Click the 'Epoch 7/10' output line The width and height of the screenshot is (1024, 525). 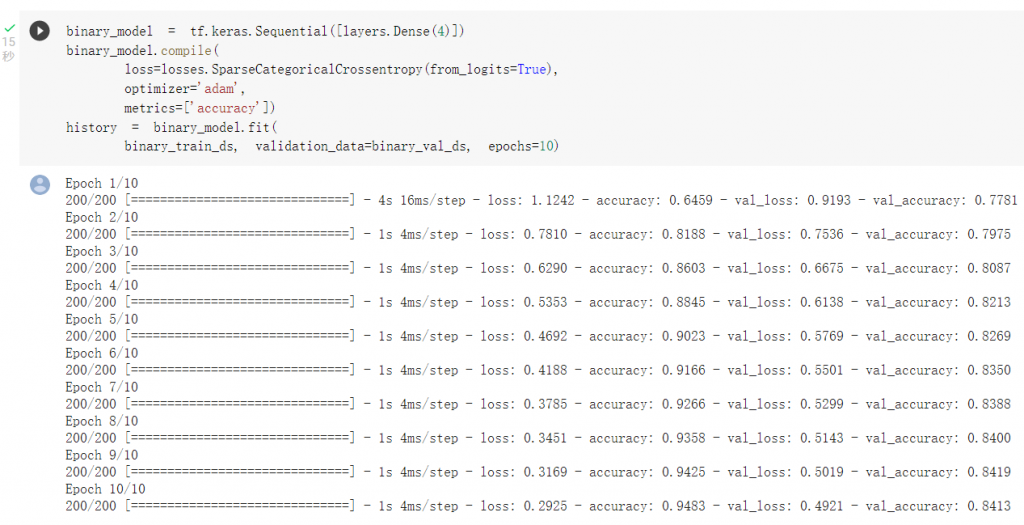[x=102, y=387]
